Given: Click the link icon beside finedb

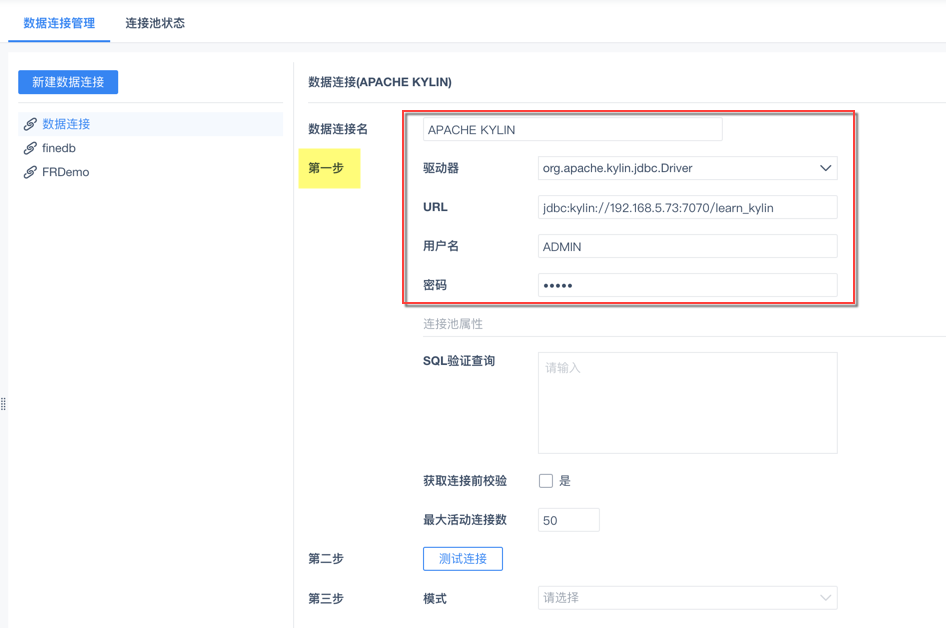Looking at the screenshot, I should [30, 148].
